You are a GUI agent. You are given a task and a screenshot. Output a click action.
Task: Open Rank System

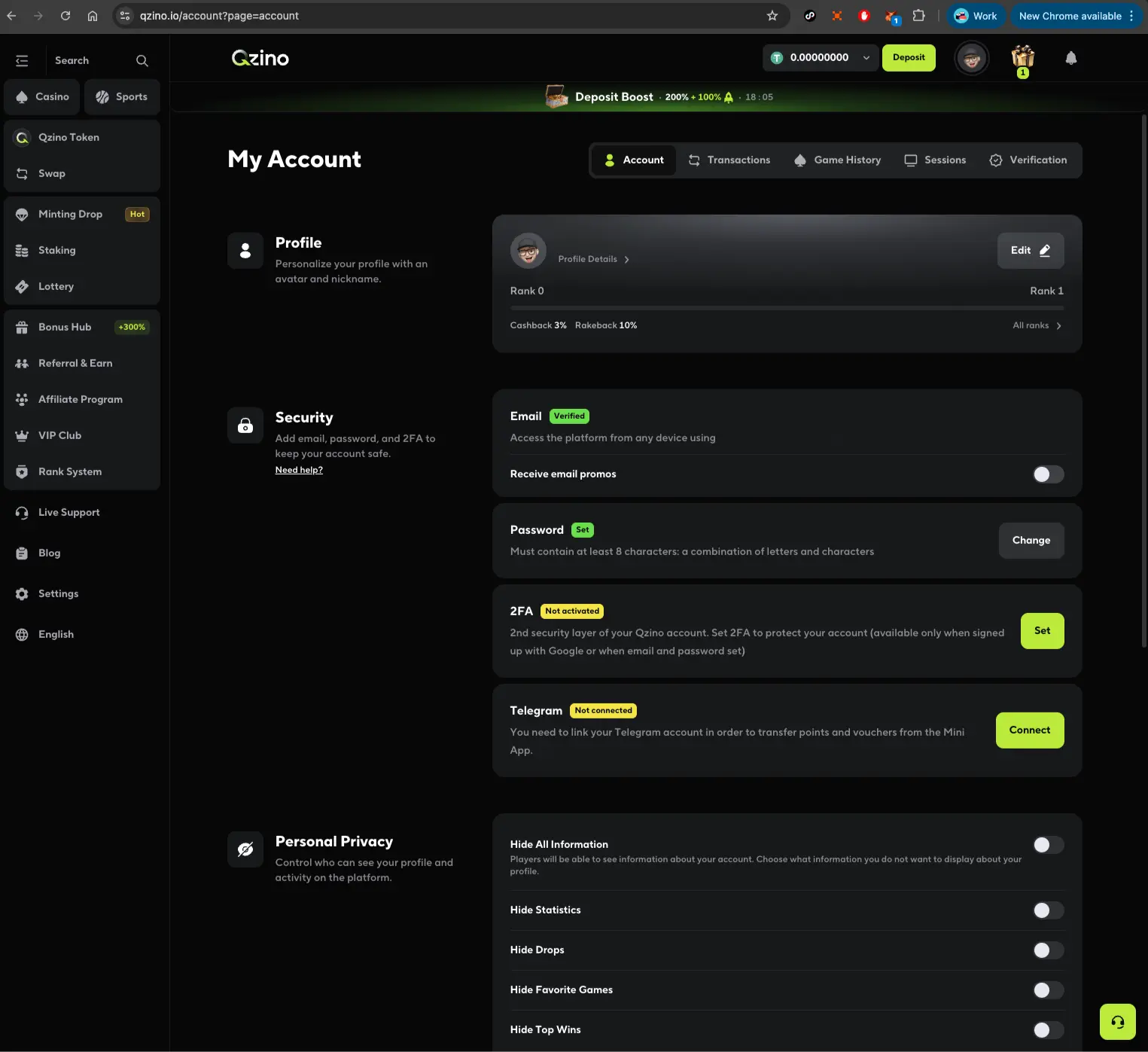coord(82,471)
